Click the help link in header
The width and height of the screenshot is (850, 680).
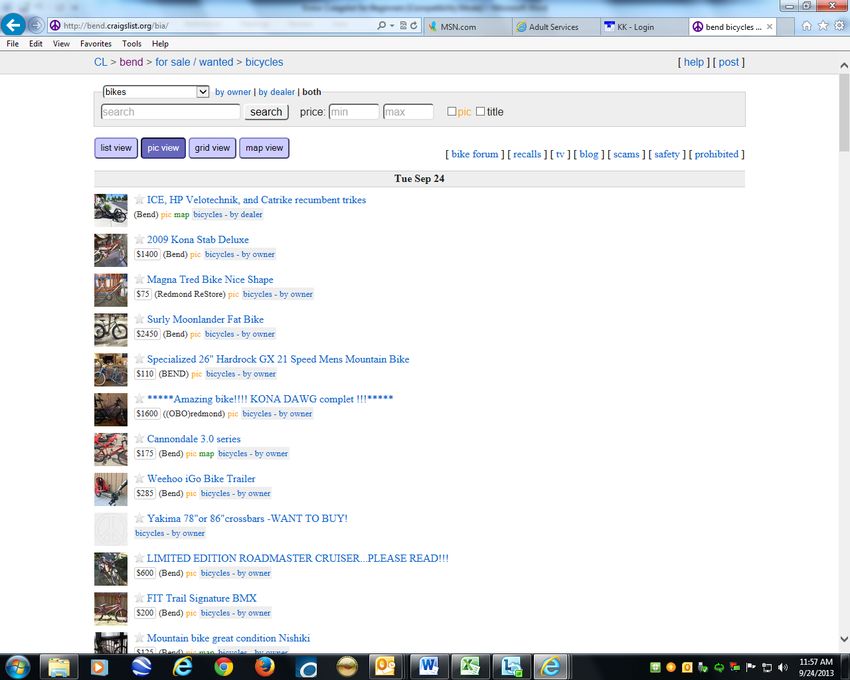693,62
